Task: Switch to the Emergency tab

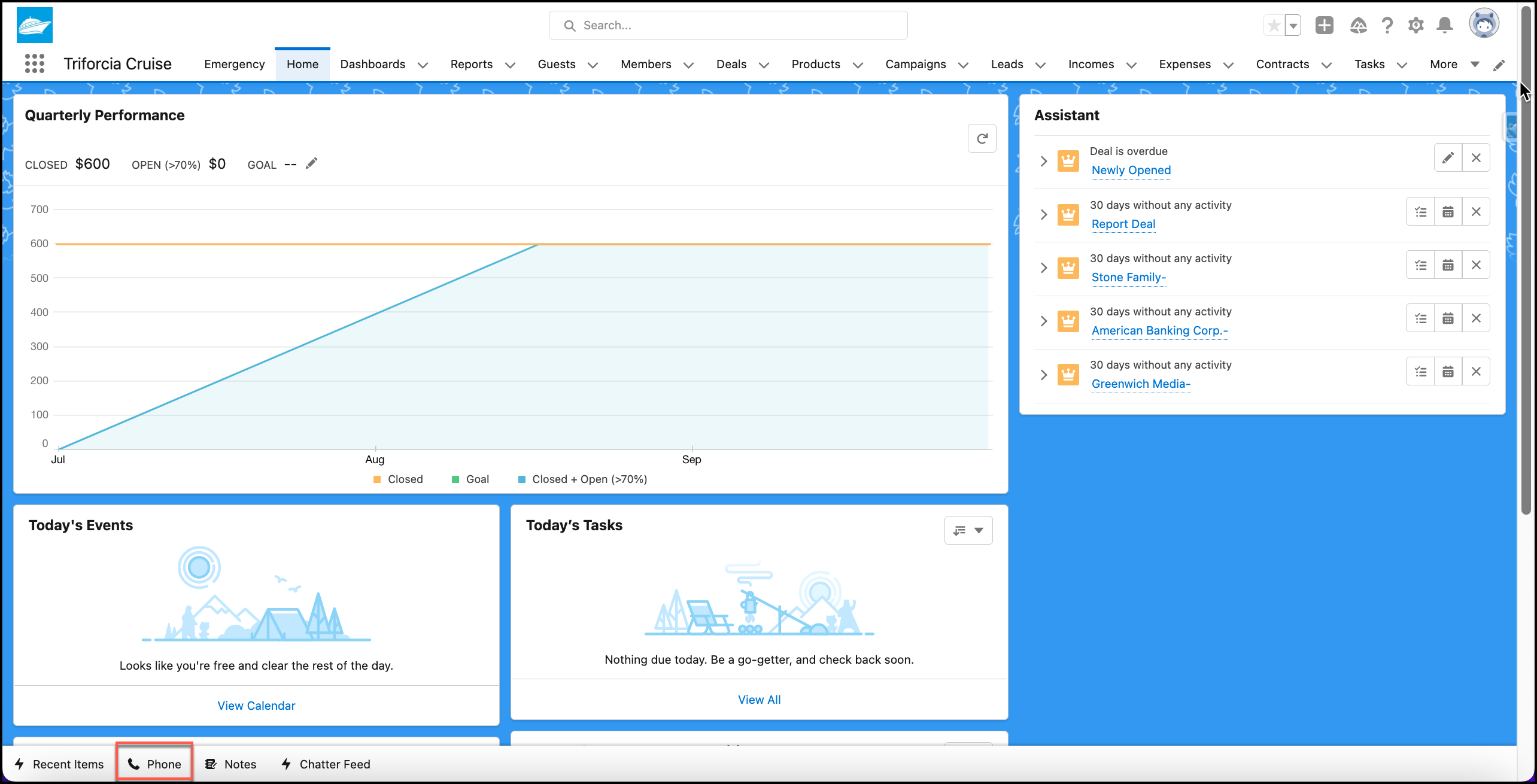Action: tap(234, 64)
